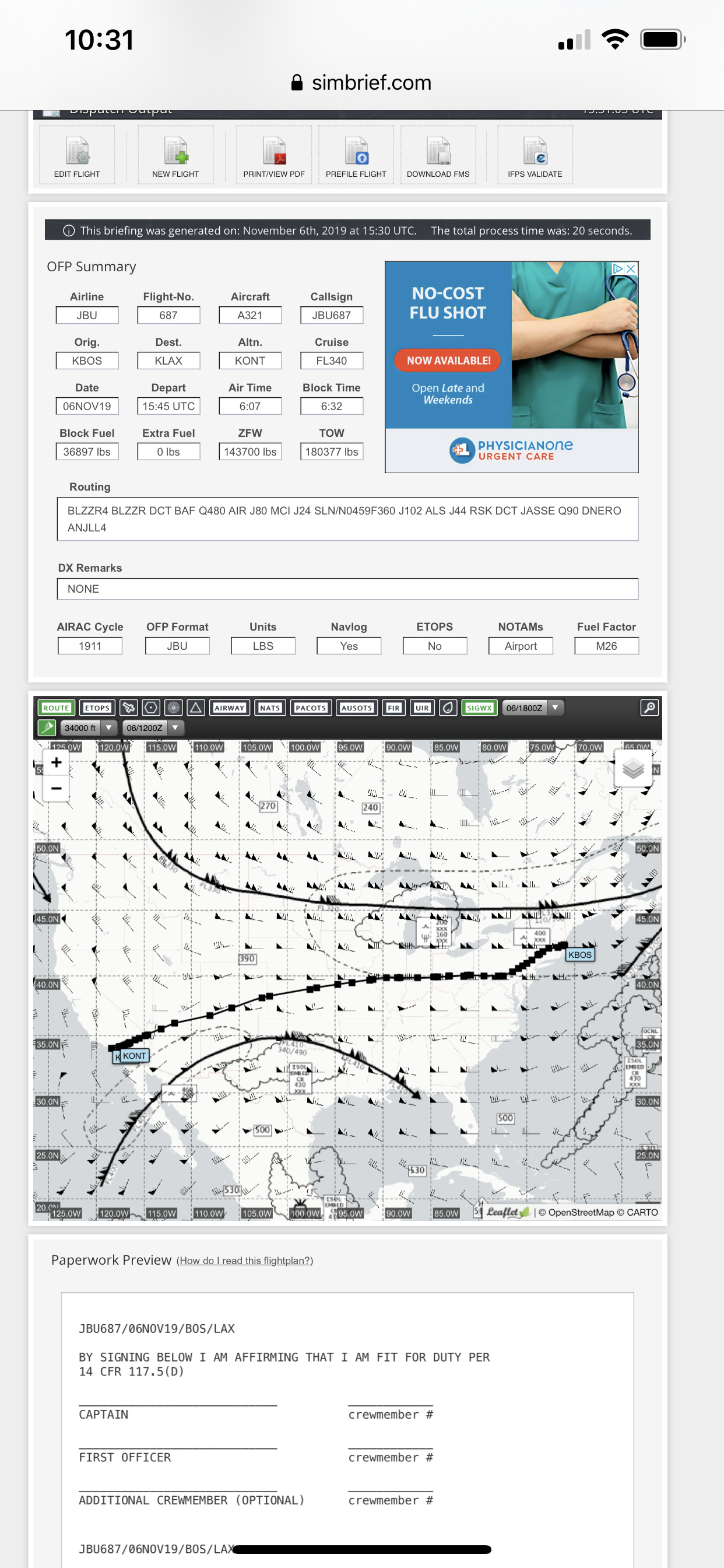
Task: Click the NOTAMs value Airport
Action: pos(521,646)
